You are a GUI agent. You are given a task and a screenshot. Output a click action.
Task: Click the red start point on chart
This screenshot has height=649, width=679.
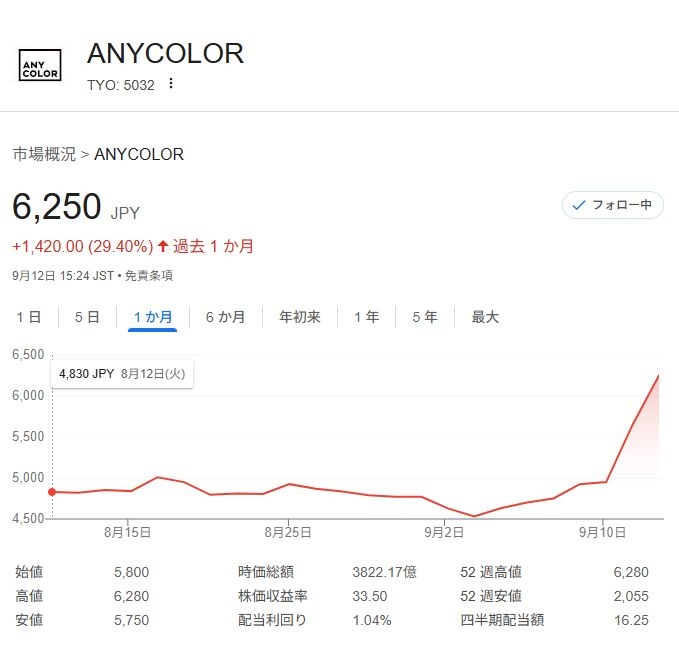(52, 491)
